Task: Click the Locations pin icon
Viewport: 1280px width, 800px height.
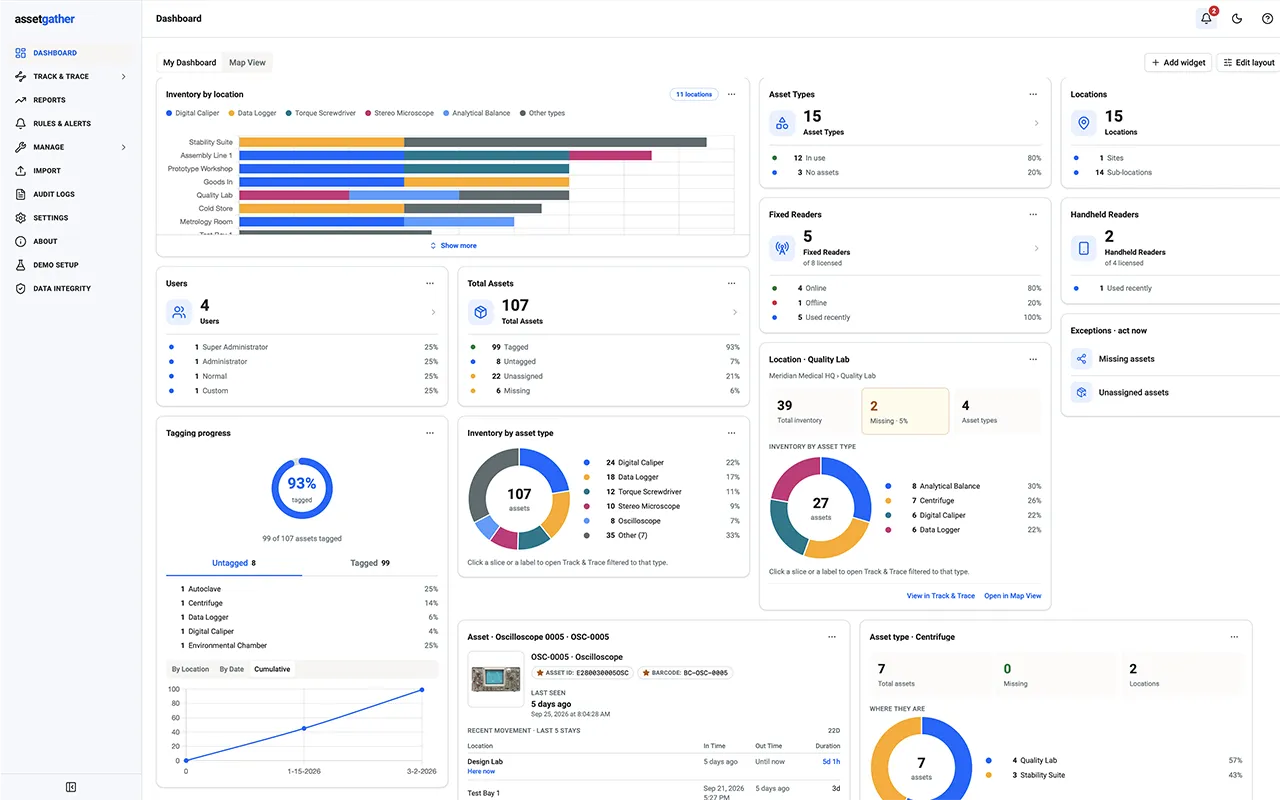Action: click(x=1083, y=123)
